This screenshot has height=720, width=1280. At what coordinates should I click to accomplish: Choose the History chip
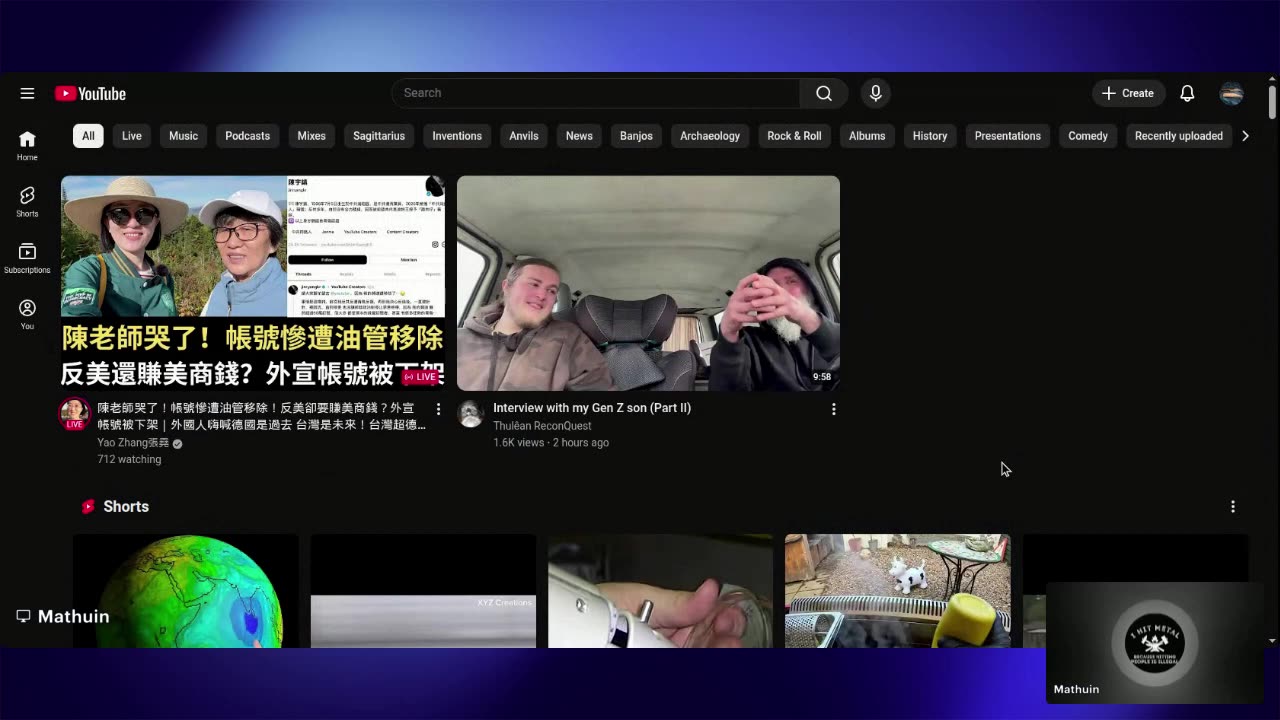pos(930,136)
